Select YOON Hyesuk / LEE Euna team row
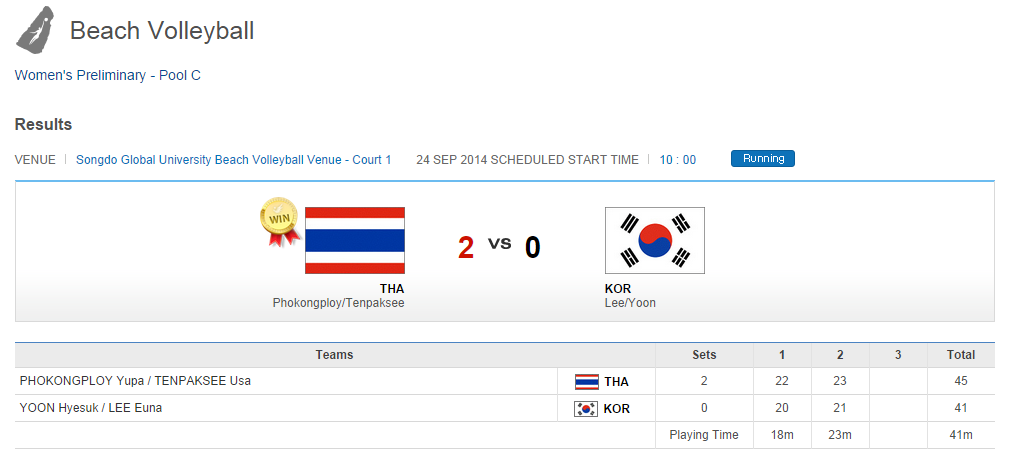 (x=91, y=408)
